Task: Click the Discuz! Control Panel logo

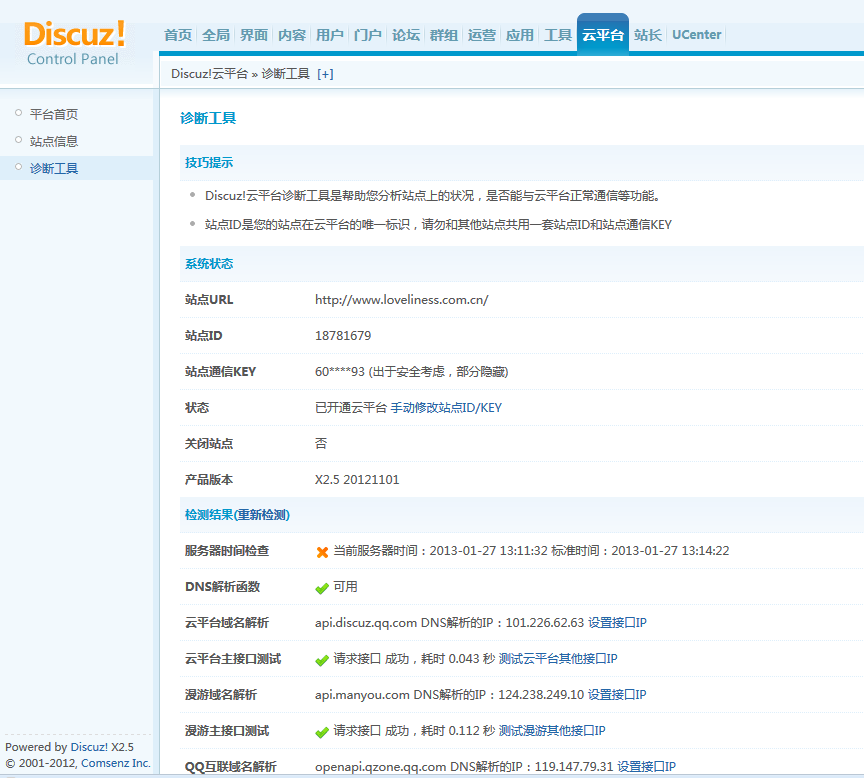Action: tap(74, 42)
